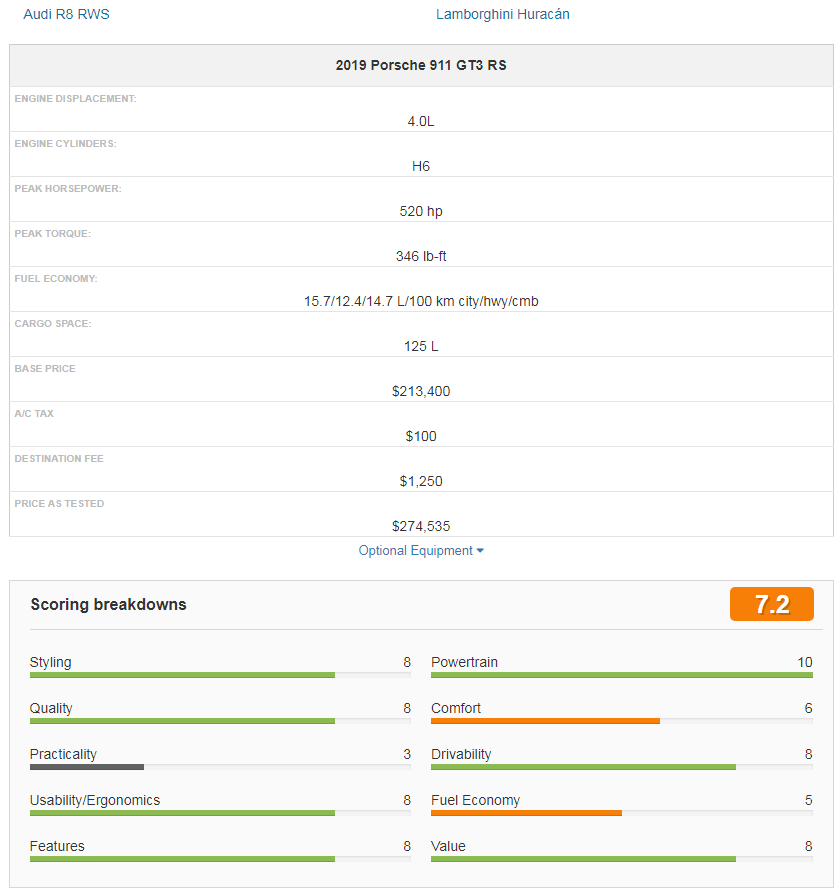Click the orange 7.2 overall score badge
The height and width of the screenshot is (890, 839).
coord(771,604)
